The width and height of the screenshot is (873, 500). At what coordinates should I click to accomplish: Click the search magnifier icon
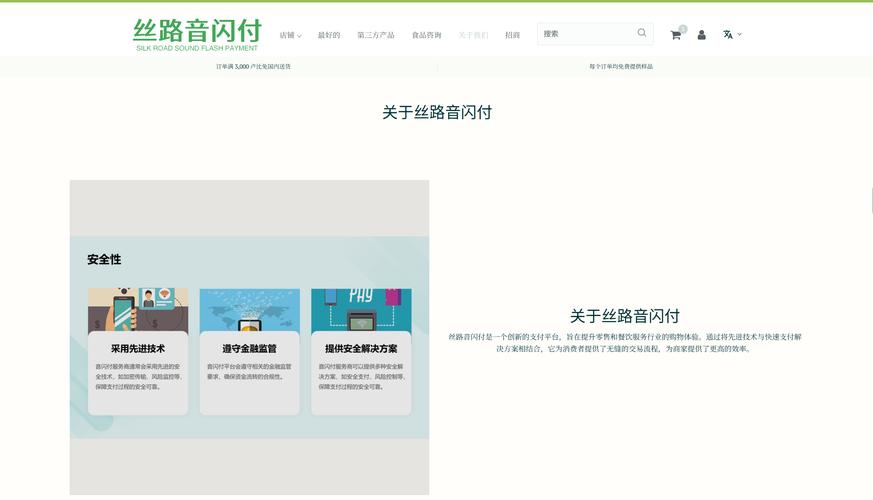[642, 33]
